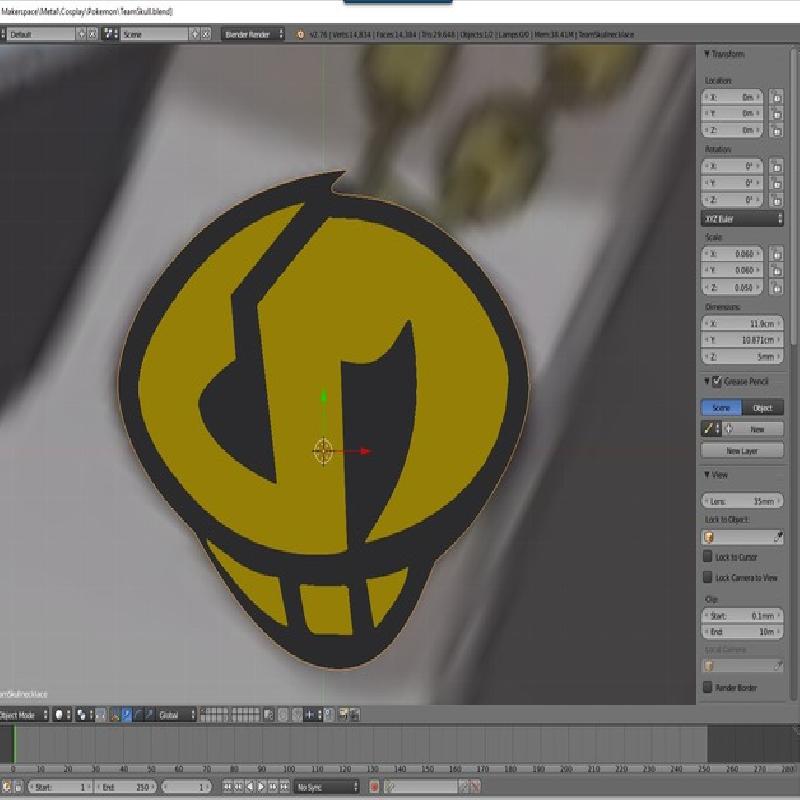Click the OpenGL render image icon
The width and height of the screenshot is (800, 800).
pyautogui.click(x=343, y=715)
